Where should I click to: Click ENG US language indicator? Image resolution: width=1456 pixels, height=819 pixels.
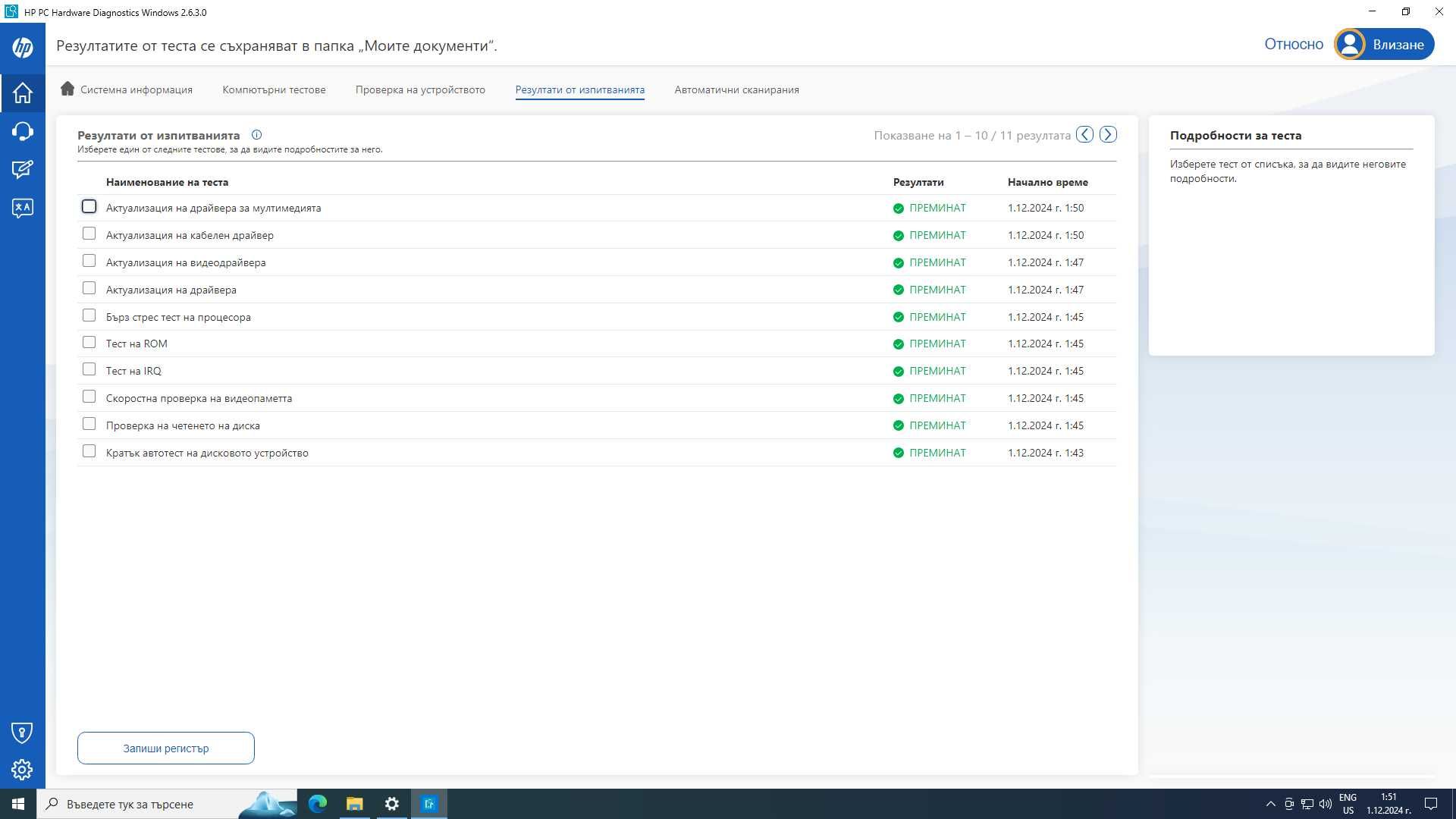[1348, 804]
